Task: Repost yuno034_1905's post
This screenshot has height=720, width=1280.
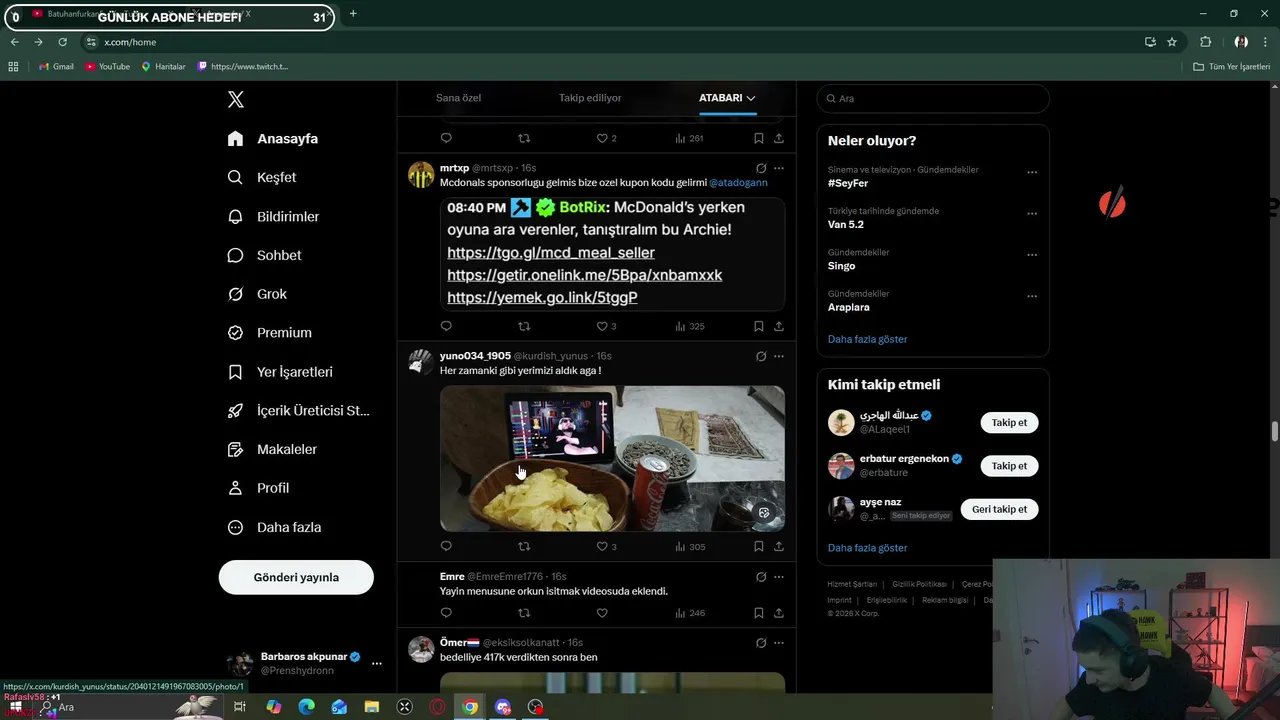Action: (x=524, y=547)
